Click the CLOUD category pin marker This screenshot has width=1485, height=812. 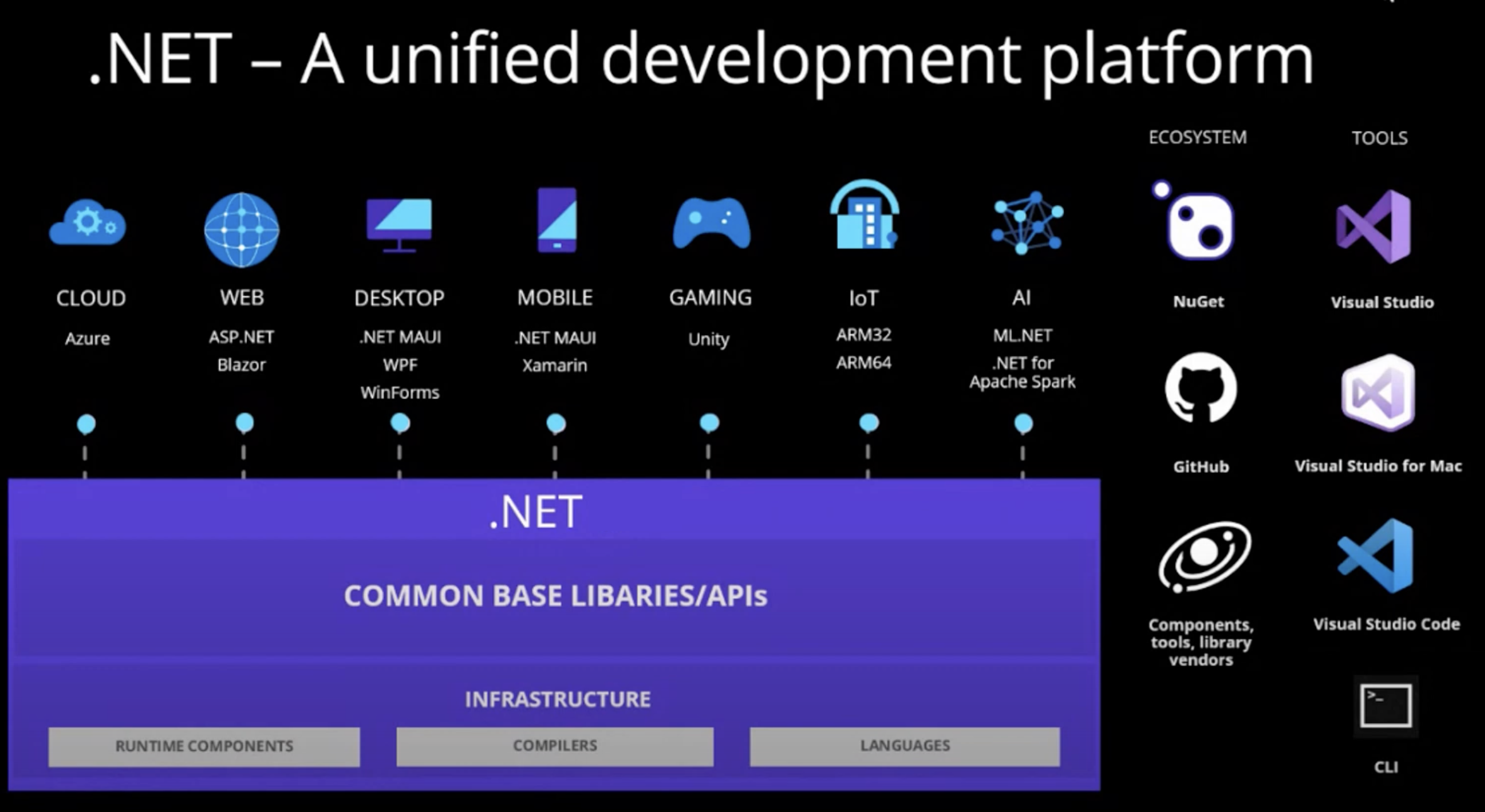[x=86, y=422]
